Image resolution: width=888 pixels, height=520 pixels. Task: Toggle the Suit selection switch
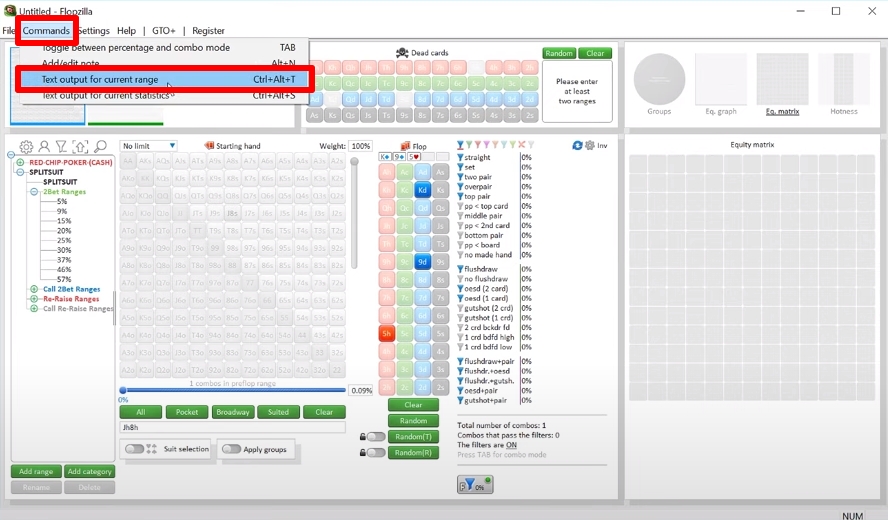coord(133,449)
